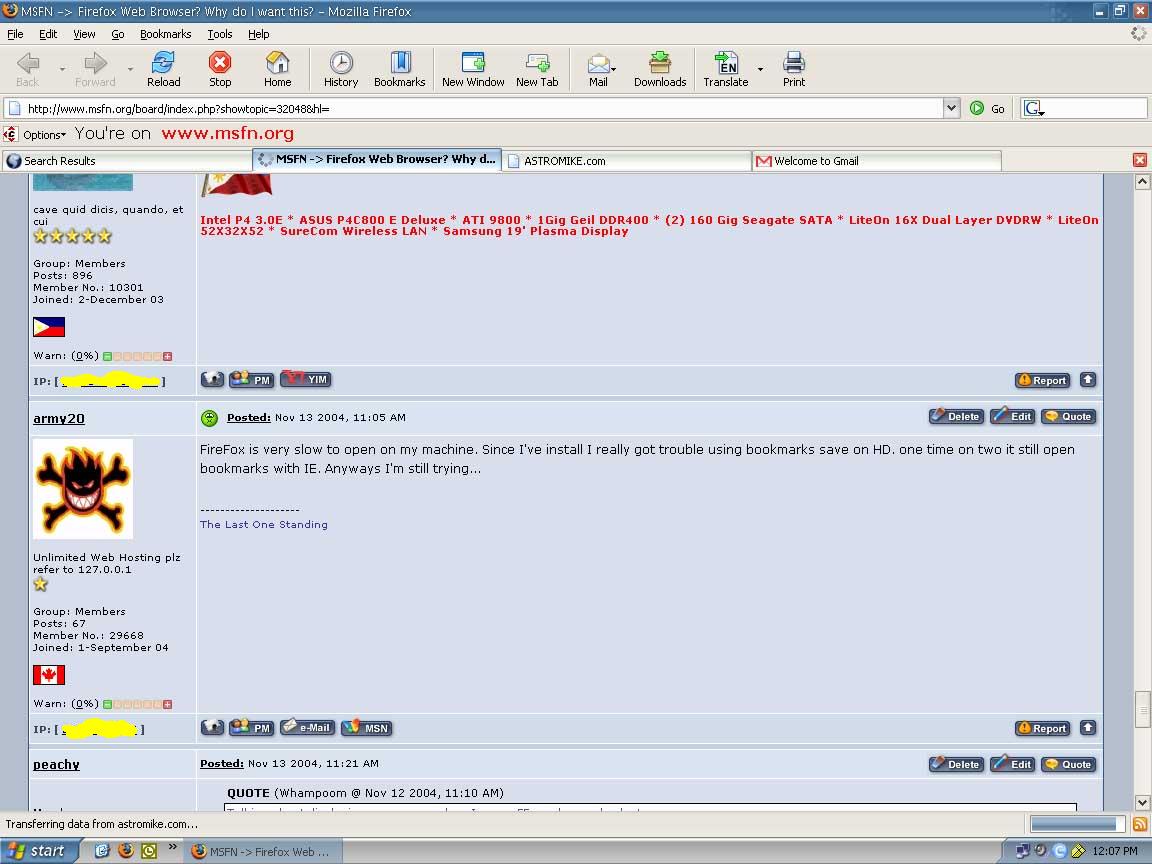
Task: Quote peachy's post
Action: click(1069, 764)
